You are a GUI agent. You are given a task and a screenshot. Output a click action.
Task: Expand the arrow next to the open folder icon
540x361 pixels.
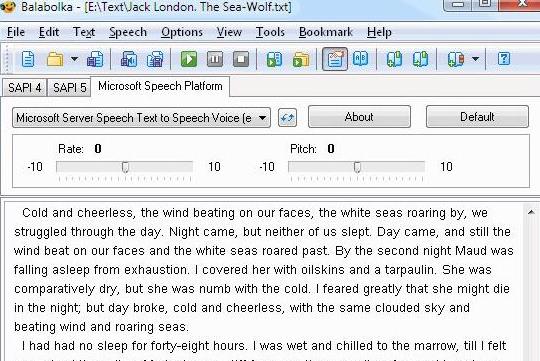[74, 59]
